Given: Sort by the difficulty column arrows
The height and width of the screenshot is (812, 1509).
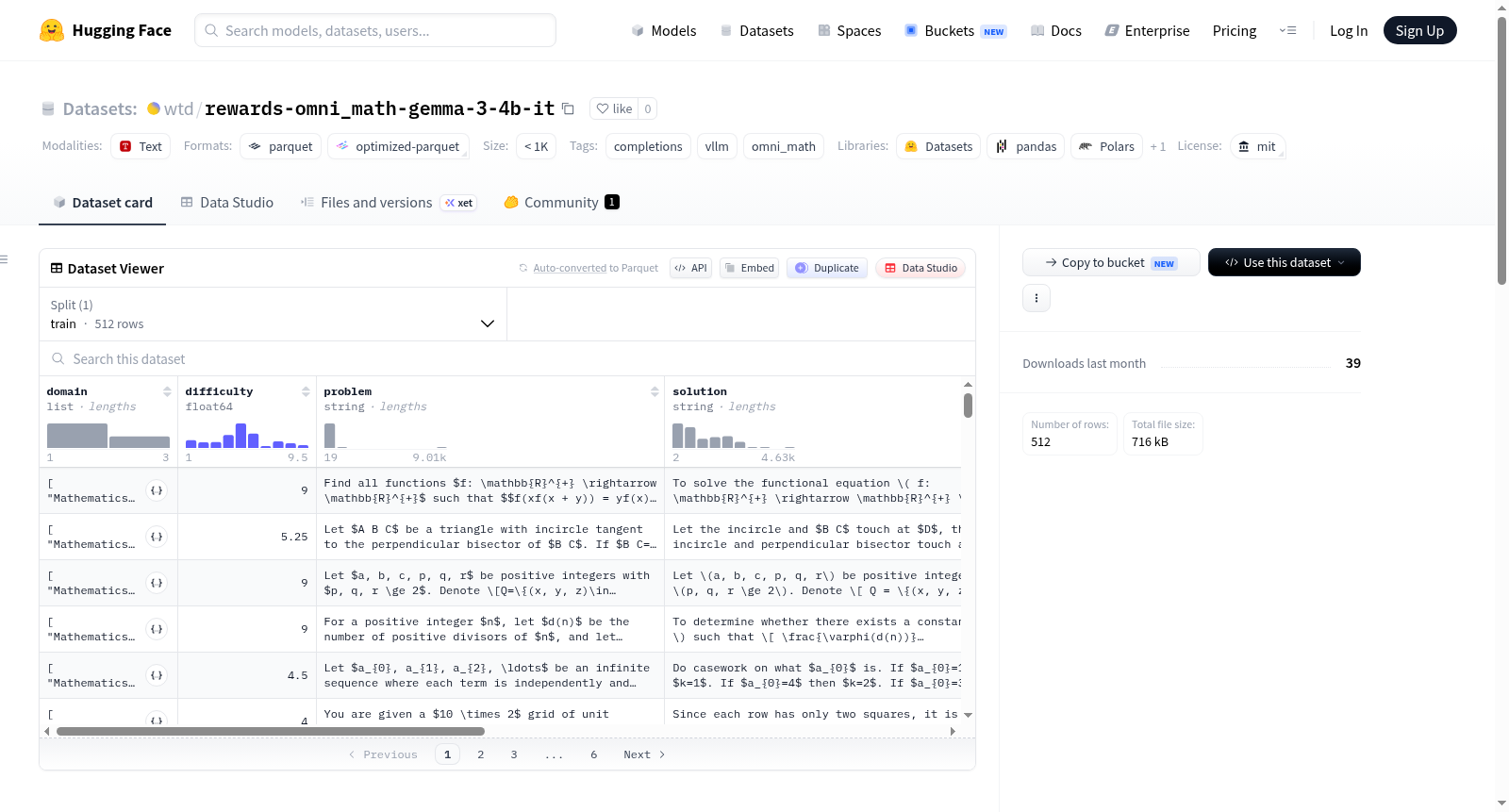Looking at the screenshot, I should pyautogui.click(x=306, y=391).
